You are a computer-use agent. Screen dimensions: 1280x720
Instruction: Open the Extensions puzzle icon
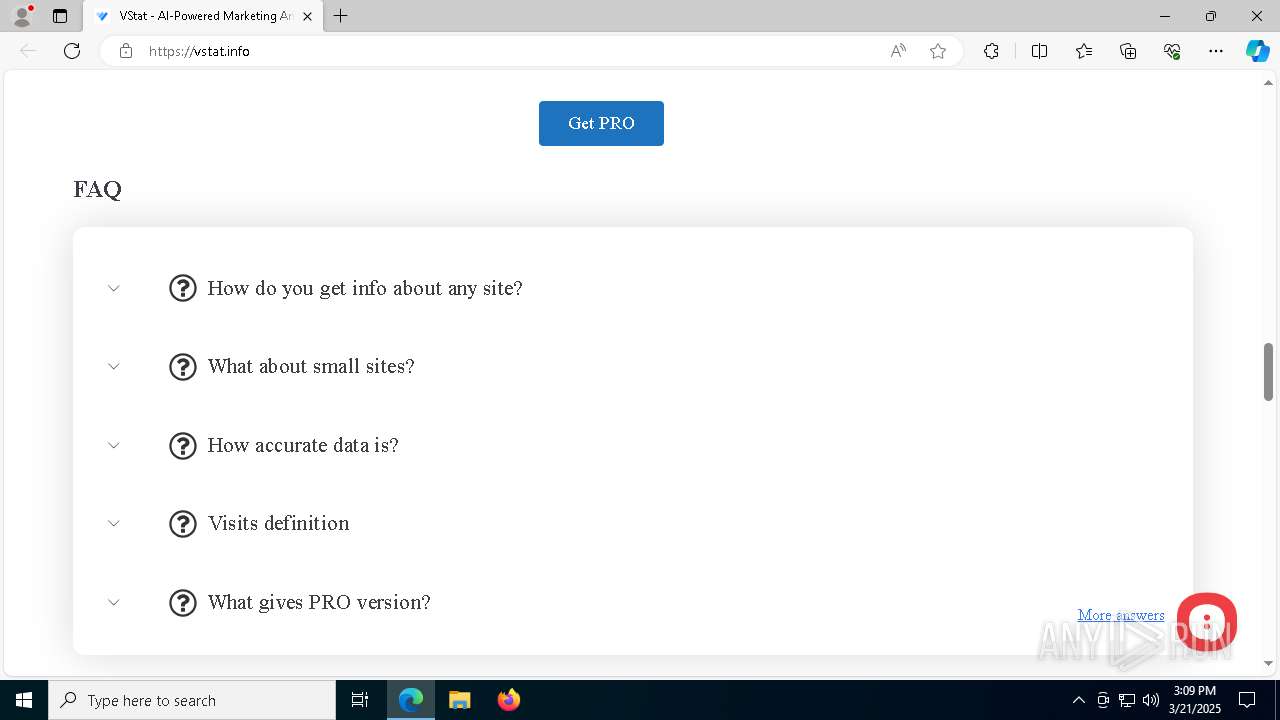[x=991, y=51]
